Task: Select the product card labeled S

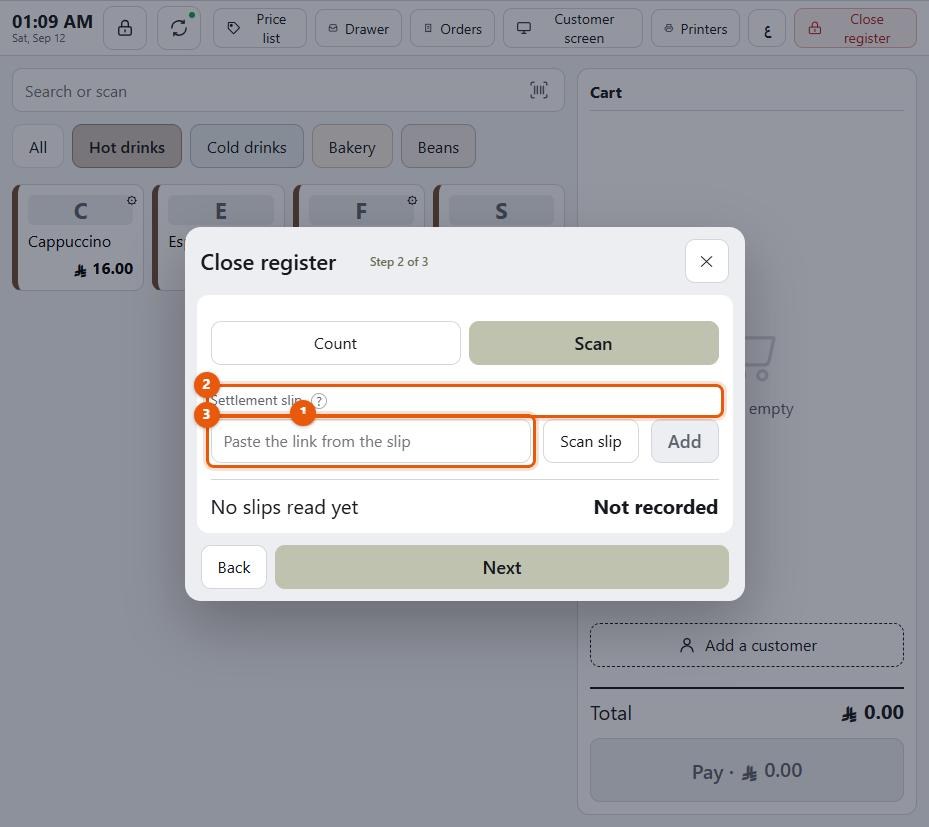Action: coord(500,207)
